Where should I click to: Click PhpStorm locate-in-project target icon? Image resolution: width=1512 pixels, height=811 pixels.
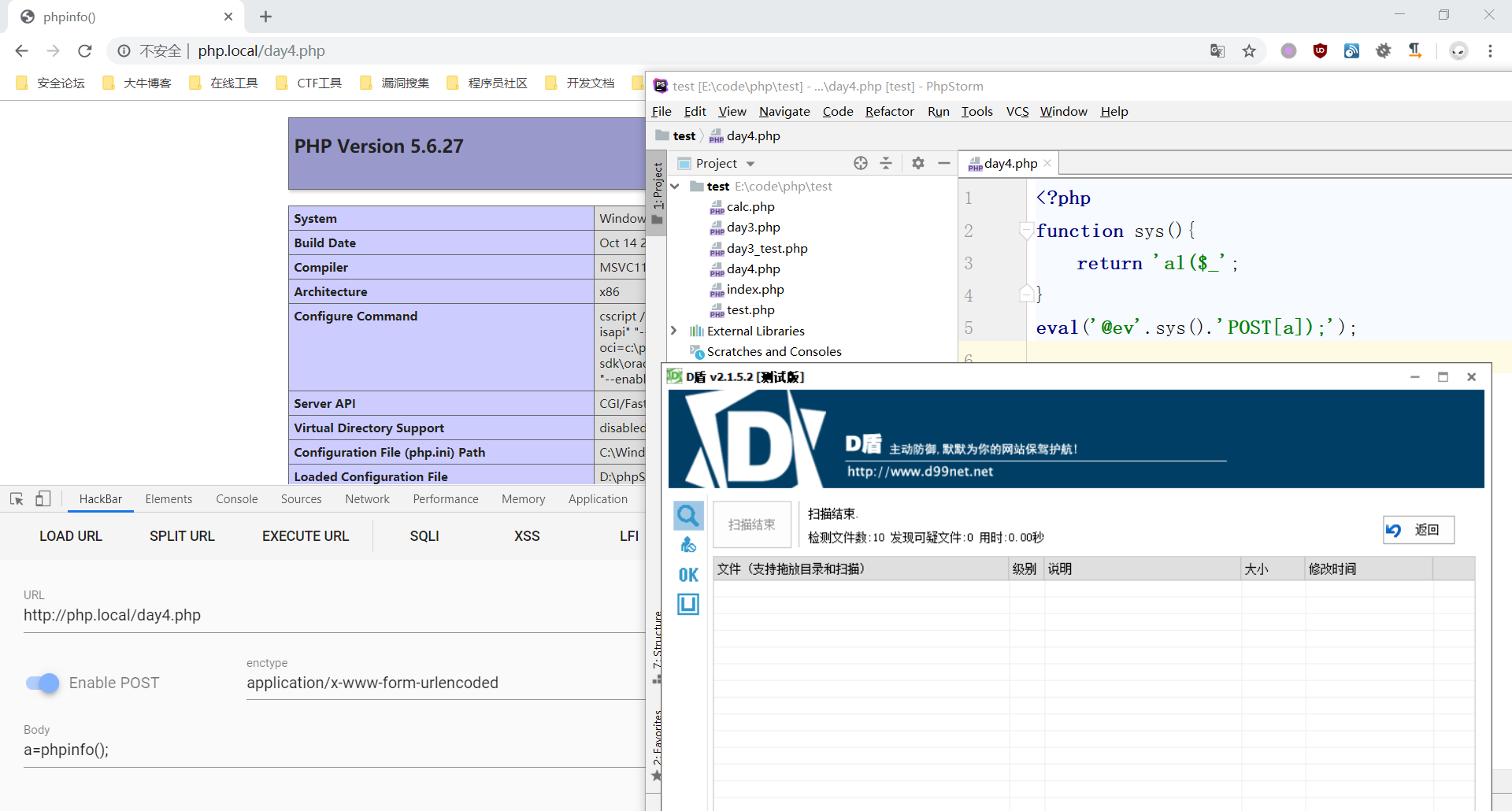861,163
